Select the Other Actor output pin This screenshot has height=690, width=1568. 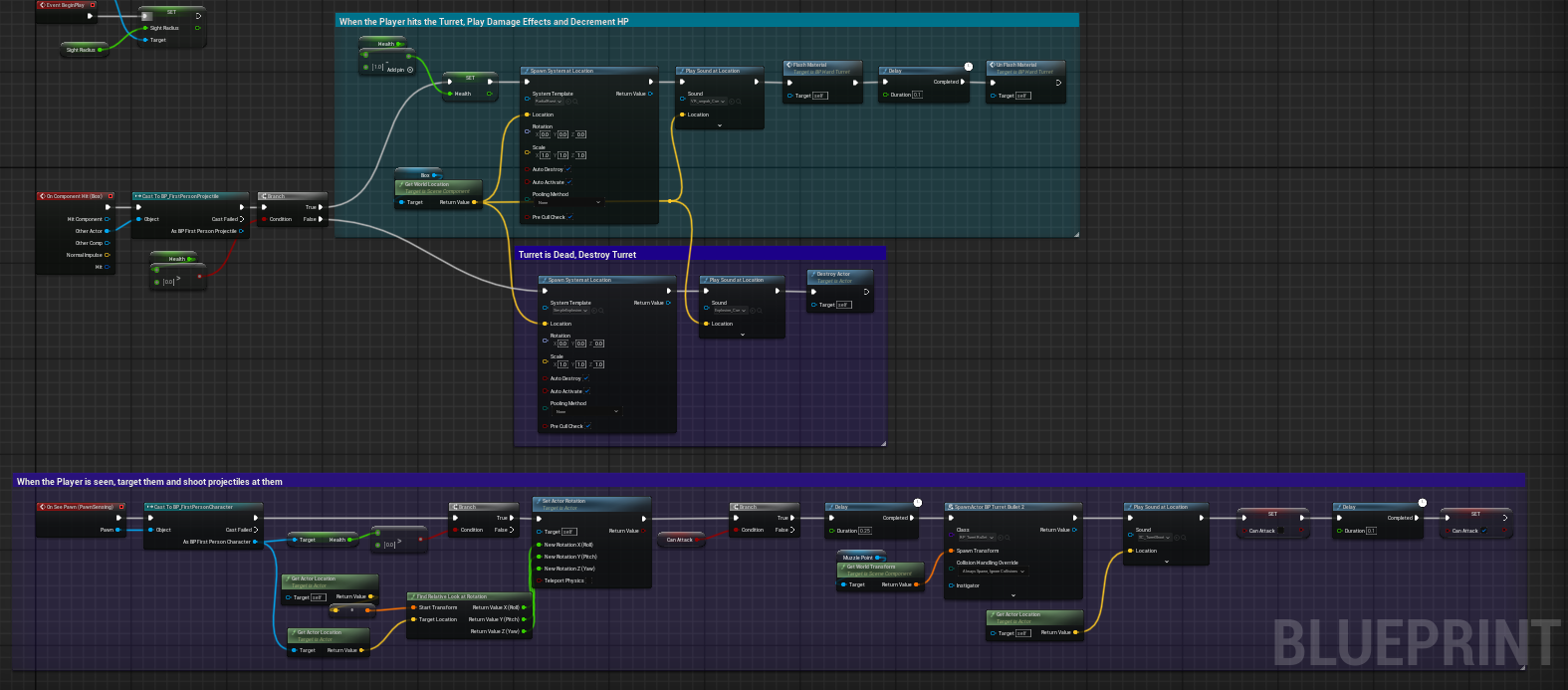click(x=108, y=231)
